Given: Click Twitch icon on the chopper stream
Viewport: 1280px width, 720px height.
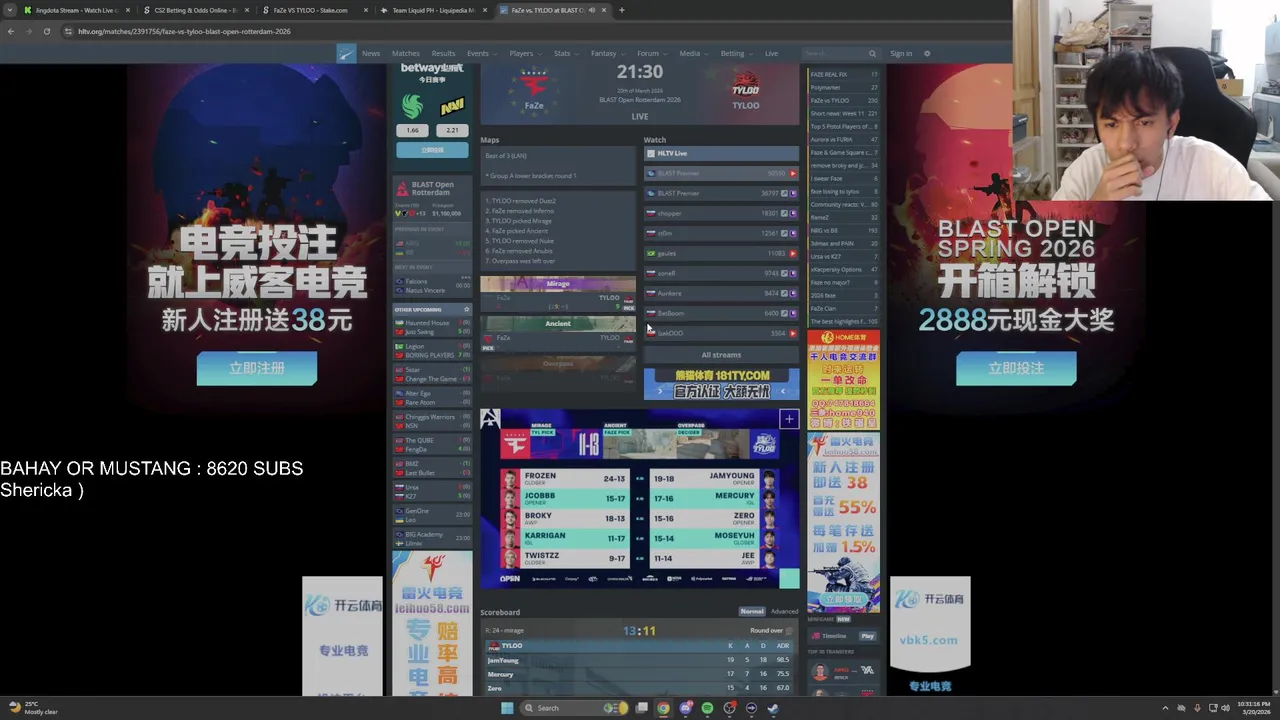Looking at the screenshot, I should click(793, 213).
